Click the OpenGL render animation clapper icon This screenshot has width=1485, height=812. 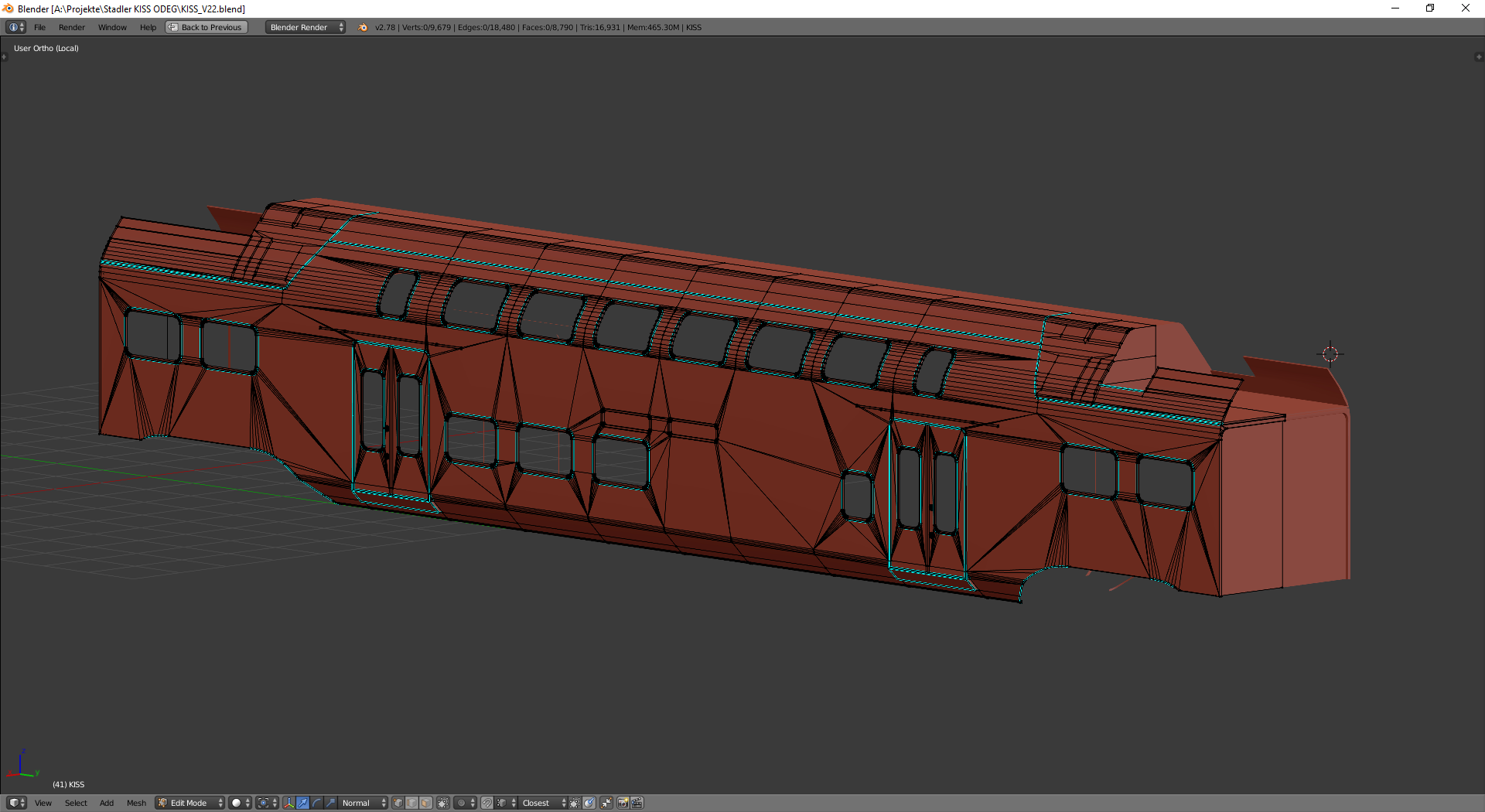[x=637, y=803]
